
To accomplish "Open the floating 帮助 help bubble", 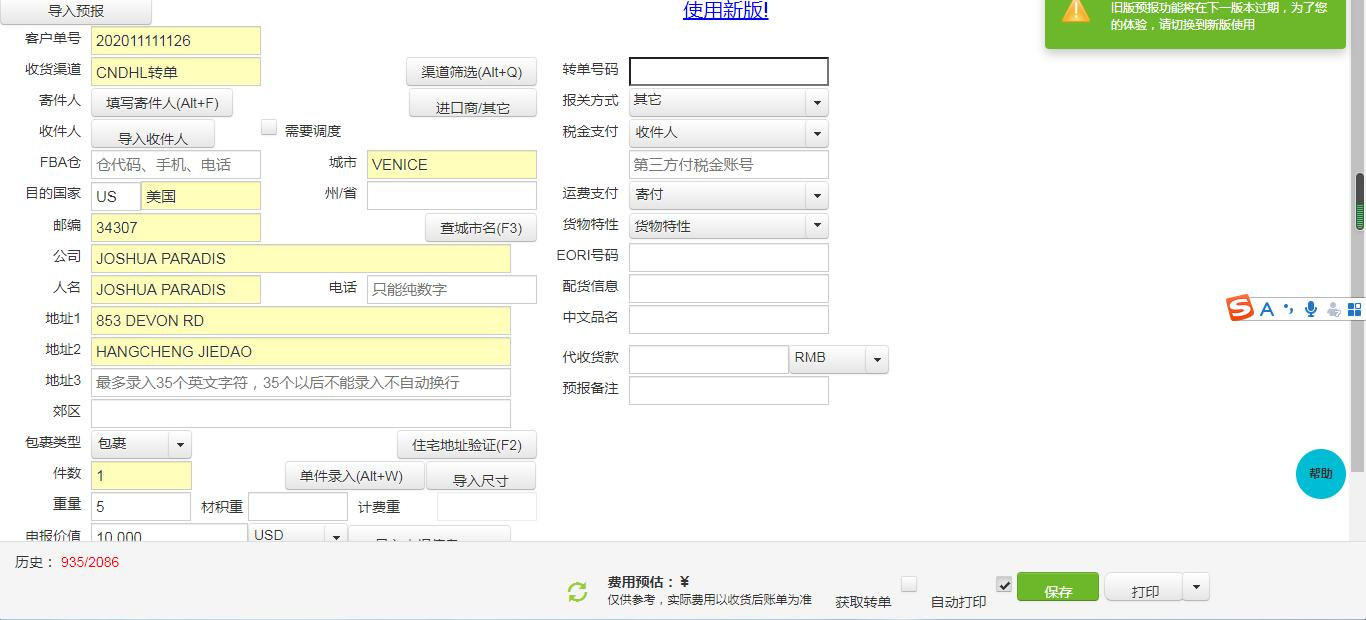I will point(1320,474).
